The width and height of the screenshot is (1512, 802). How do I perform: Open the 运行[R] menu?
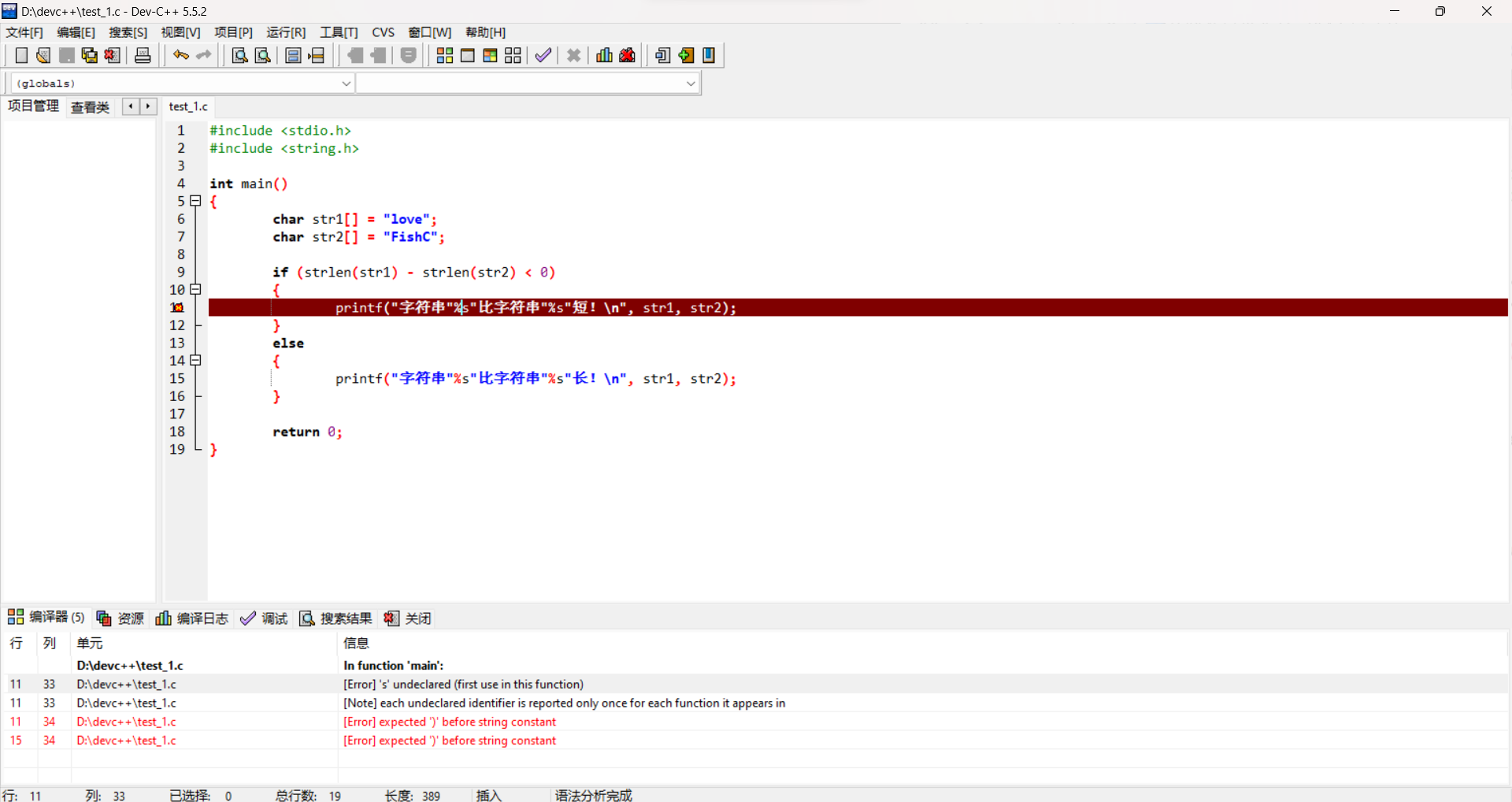(x=286, y=32)
